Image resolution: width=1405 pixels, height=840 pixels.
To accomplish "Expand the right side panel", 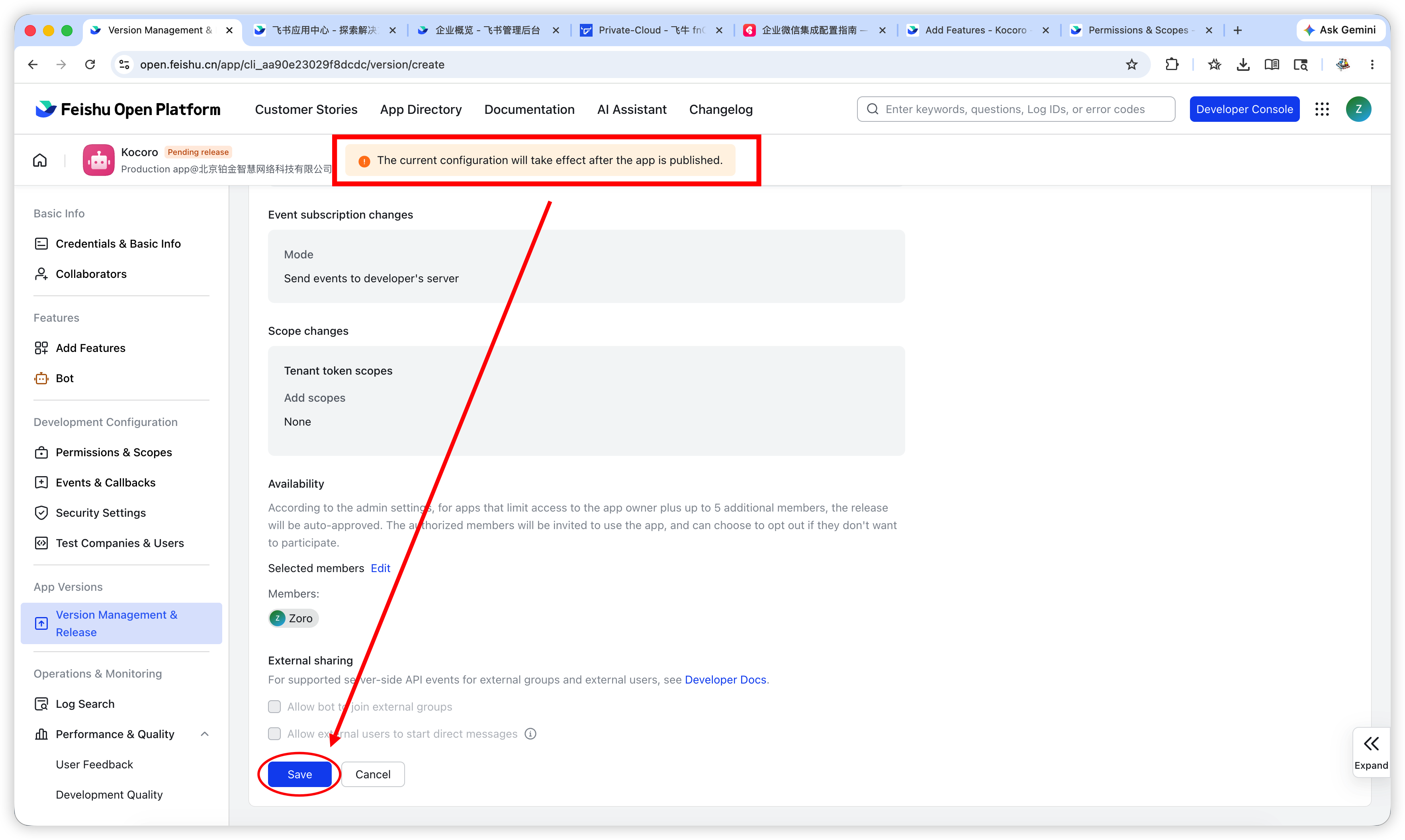I will coord(1371,753).
